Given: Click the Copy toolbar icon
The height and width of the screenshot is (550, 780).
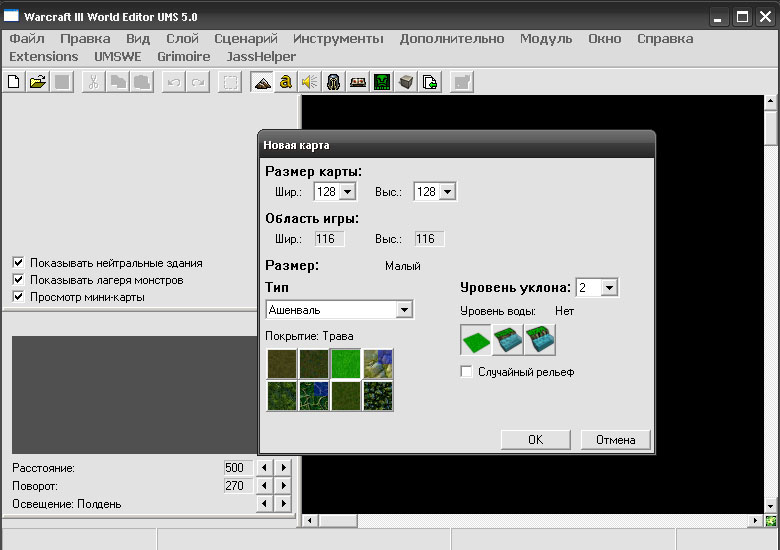Looking at the screenshot, I should (118, 82).
